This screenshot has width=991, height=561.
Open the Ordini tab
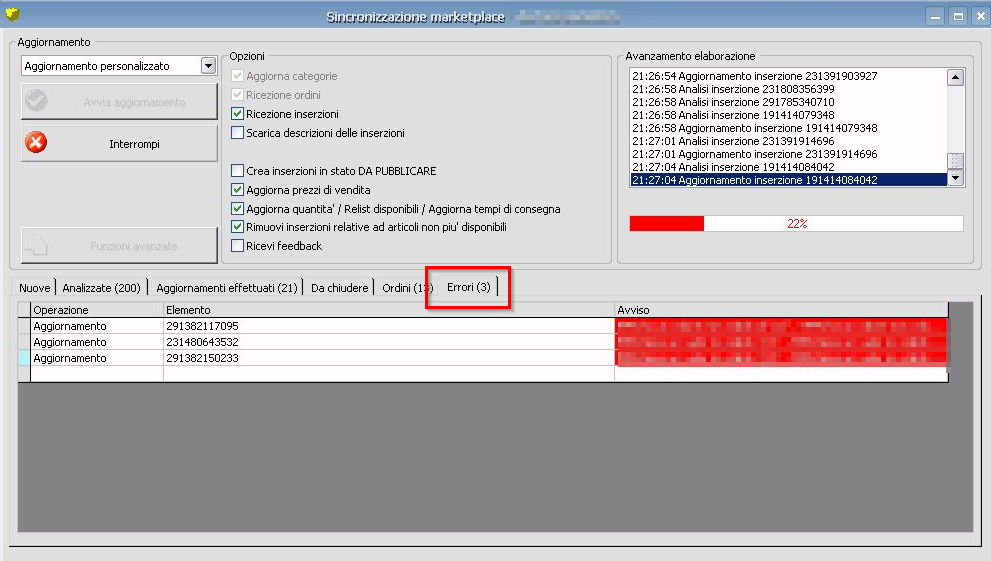404,288
